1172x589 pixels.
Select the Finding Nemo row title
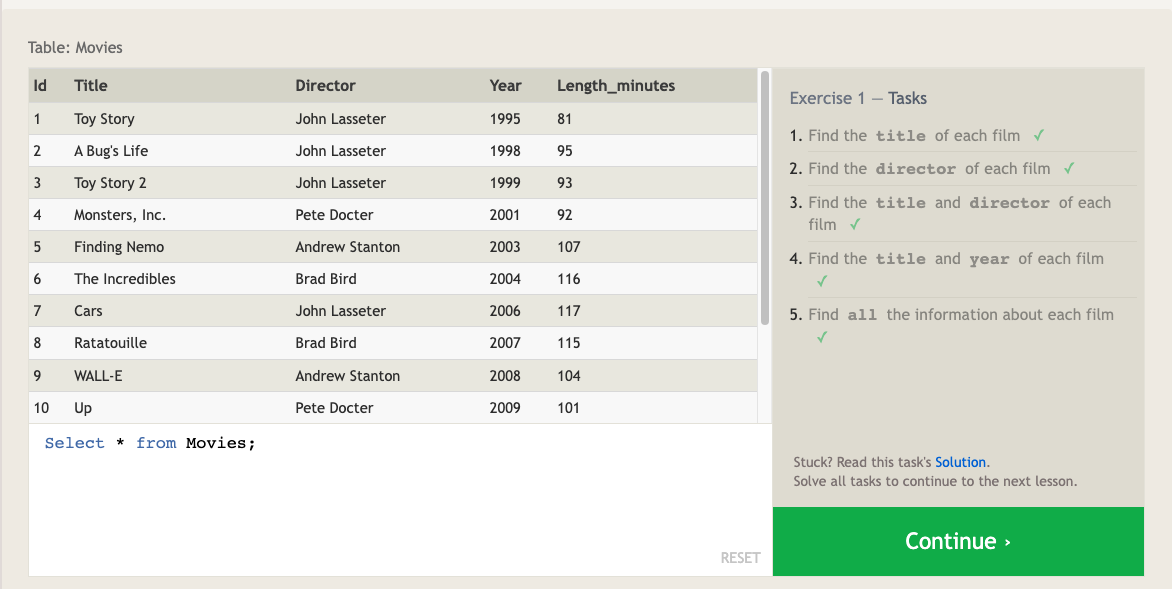click(119, 247)
